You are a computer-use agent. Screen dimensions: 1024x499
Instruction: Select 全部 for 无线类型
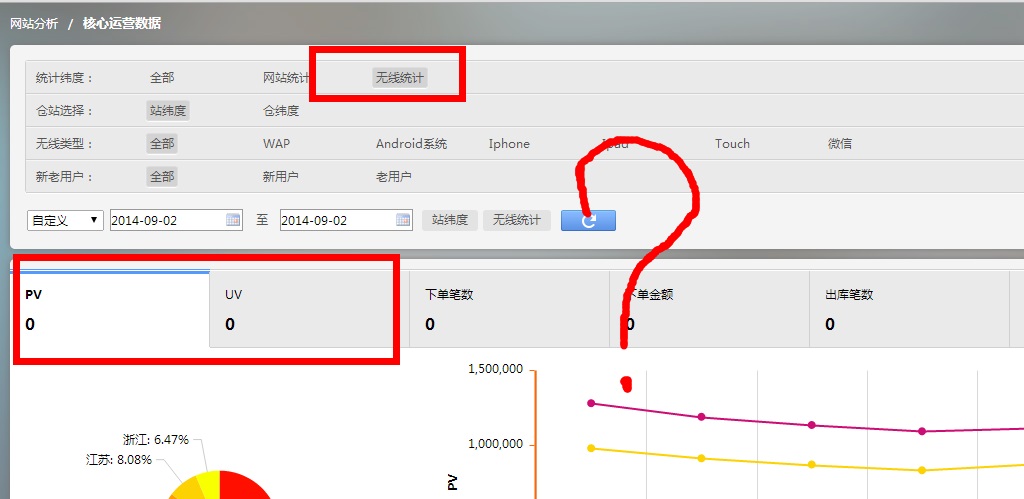click(162, 144)
